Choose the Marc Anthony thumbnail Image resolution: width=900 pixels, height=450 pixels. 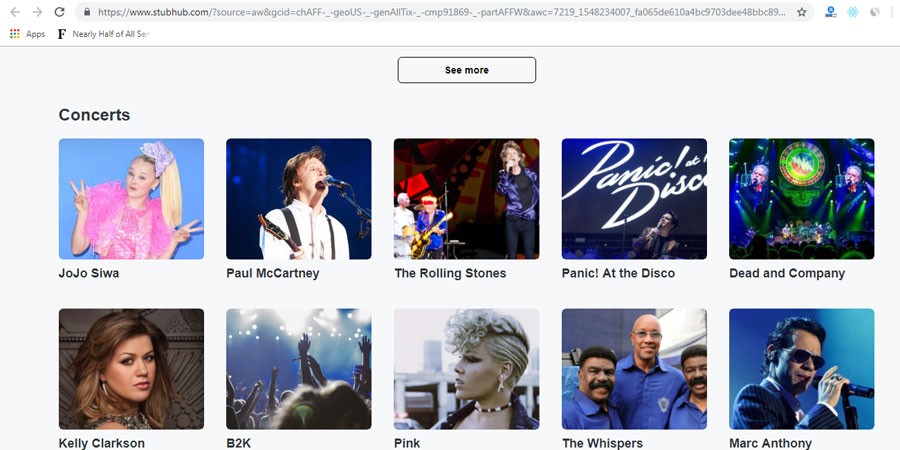tap(801, 368)
